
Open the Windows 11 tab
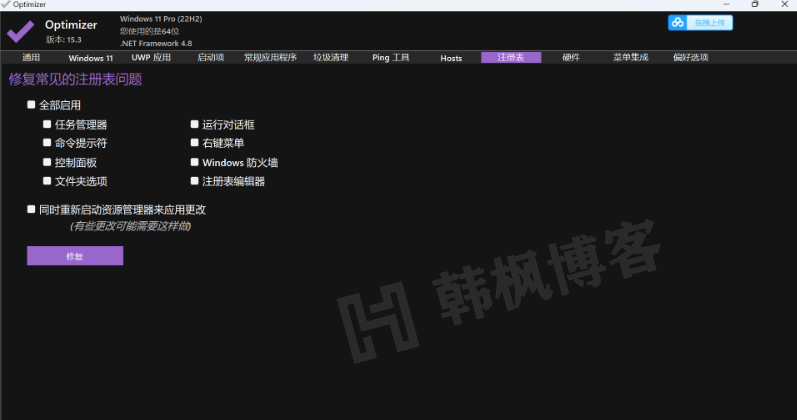point(90,58)
